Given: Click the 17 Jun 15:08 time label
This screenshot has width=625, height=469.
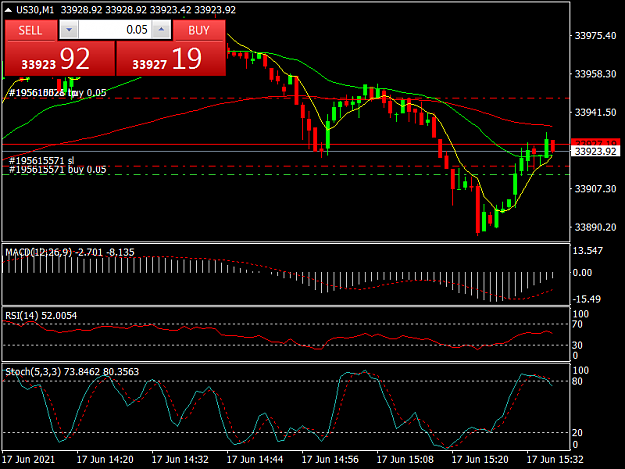Looking at the screenshot, I should tap(405, 459).
